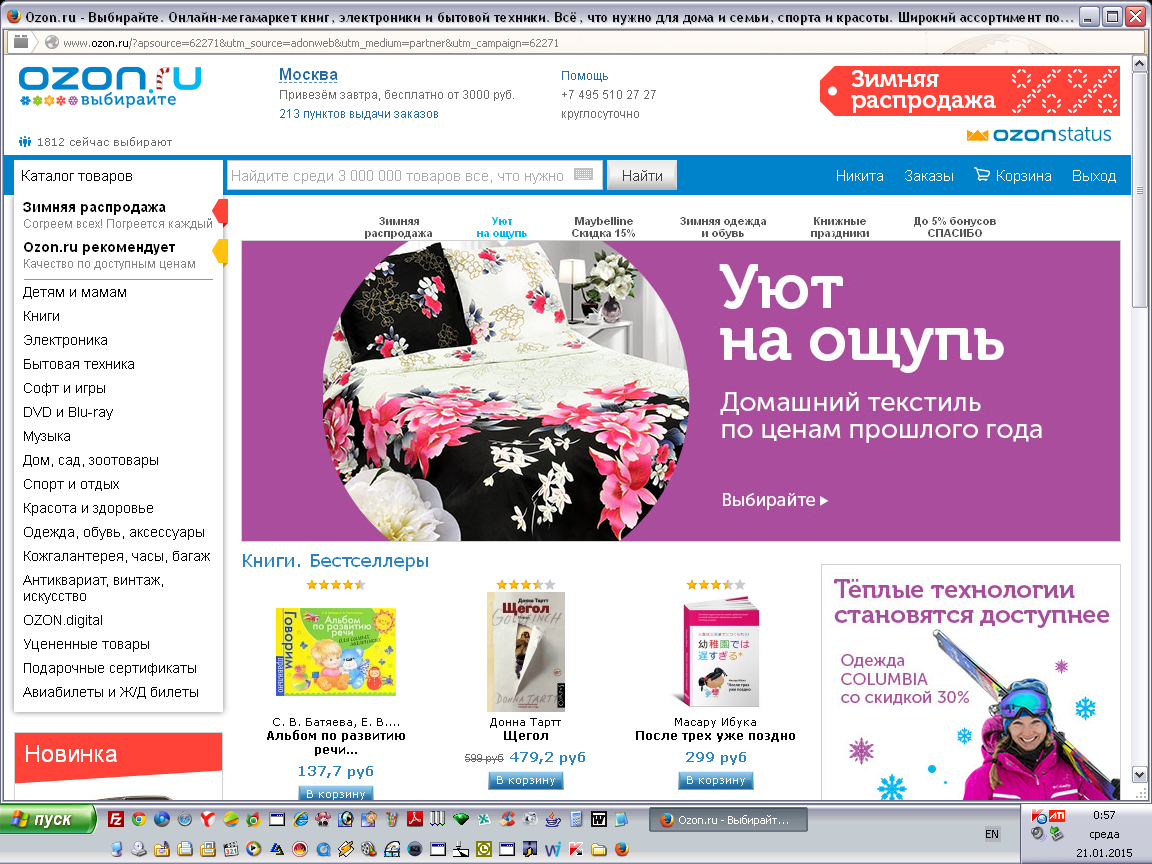Open Adobe Reader from quick launch
This screenshot has height=864, width=1152.
(414, 819)
